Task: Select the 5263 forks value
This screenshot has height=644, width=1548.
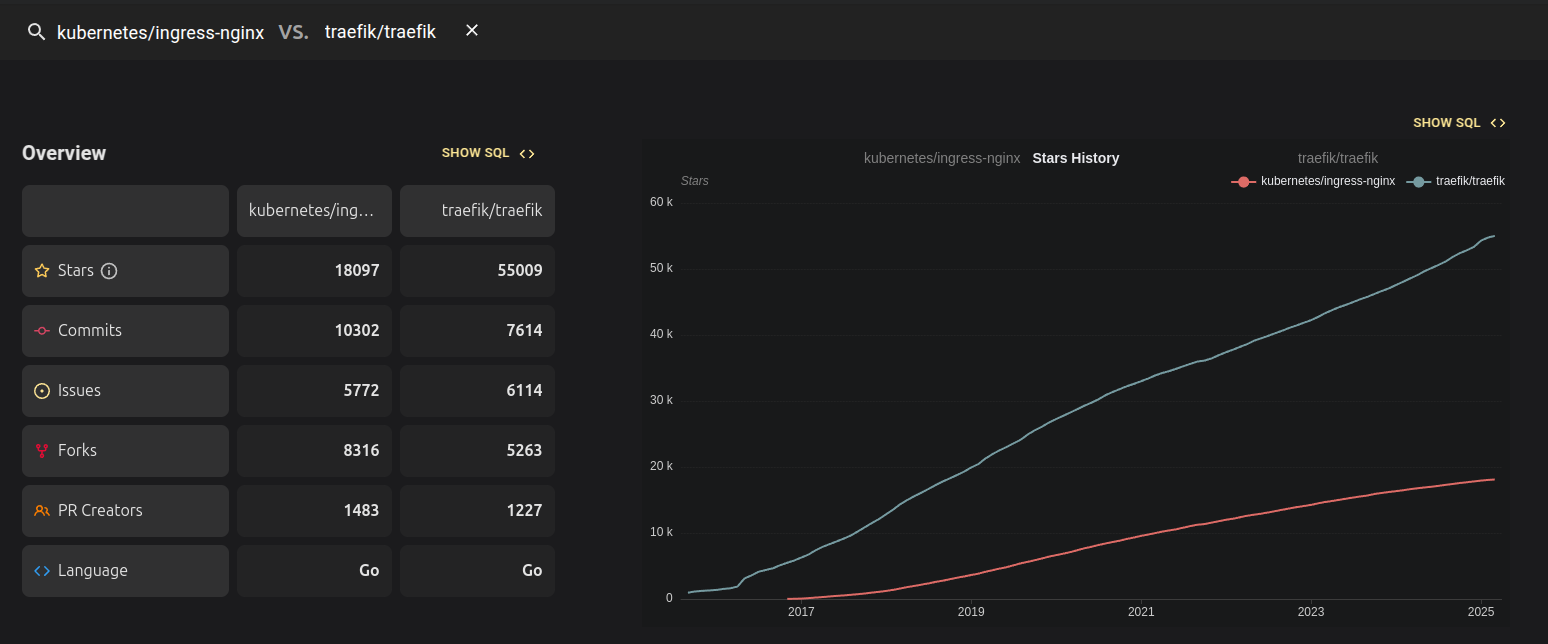Action: point(524,451)
